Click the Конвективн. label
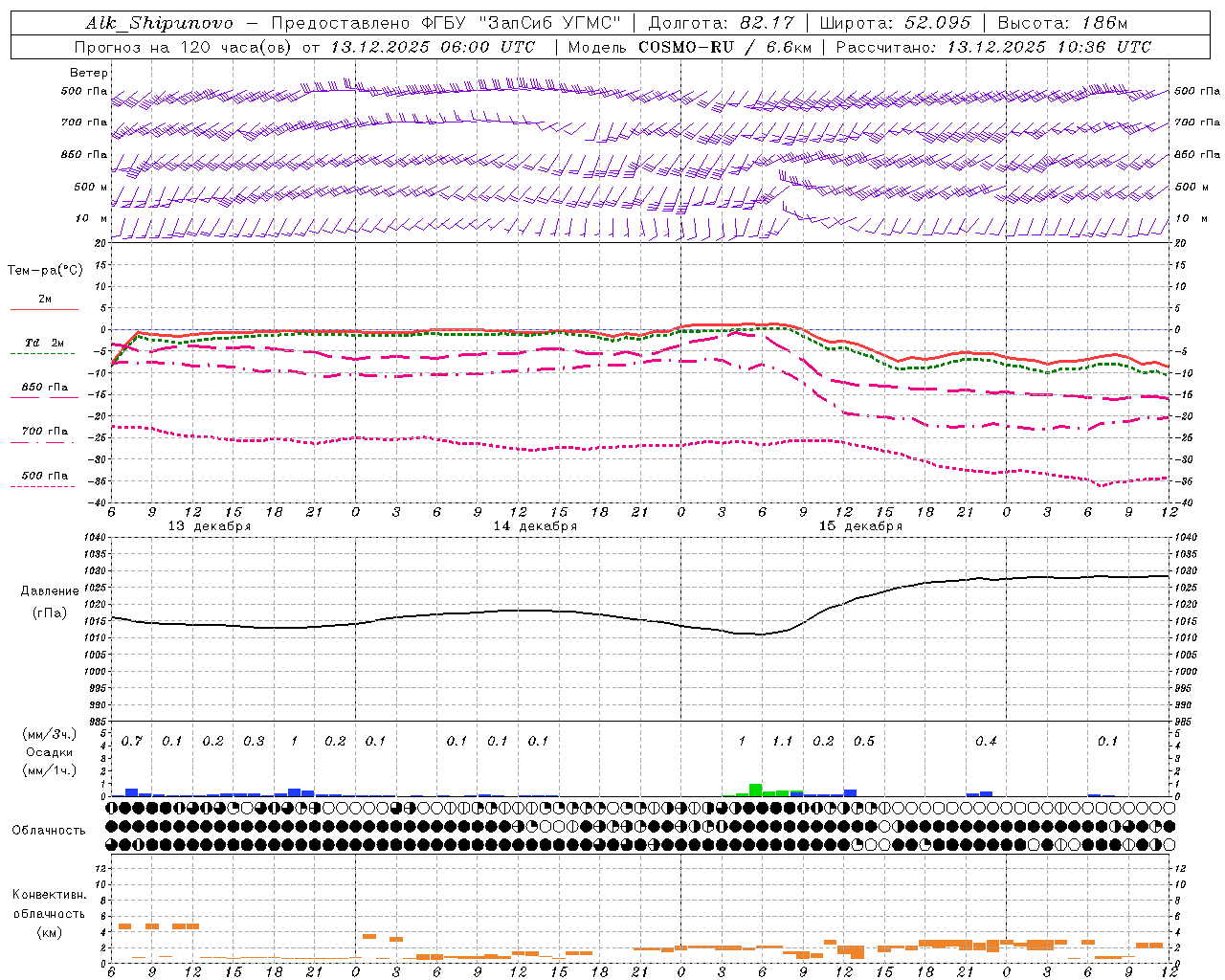Image resolution: width=1225 pixels, height=980 pixels. 50,895
